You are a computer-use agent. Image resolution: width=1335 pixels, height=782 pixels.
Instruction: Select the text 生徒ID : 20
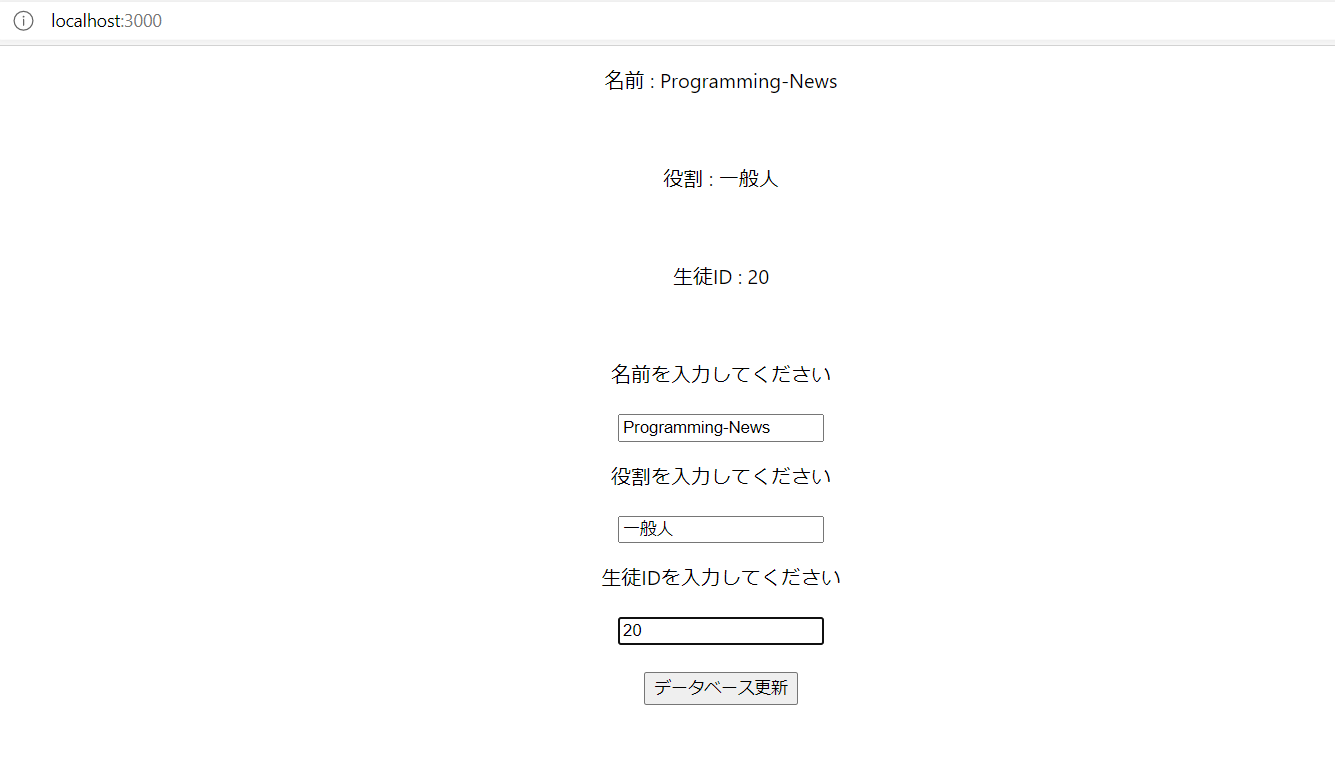click(721, 277)
